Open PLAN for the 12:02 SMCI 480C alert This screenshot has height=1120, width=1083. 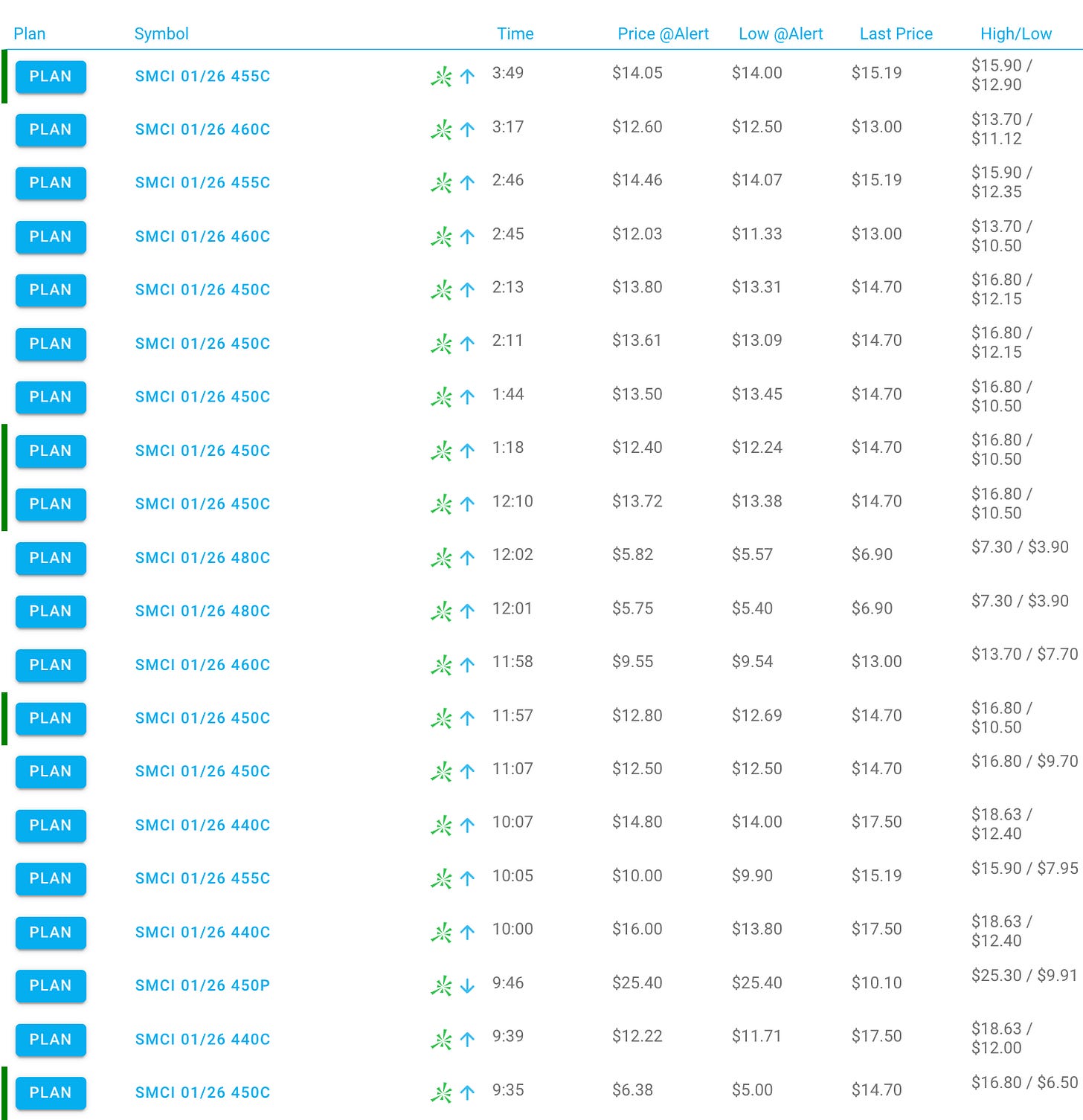point(51,558)
